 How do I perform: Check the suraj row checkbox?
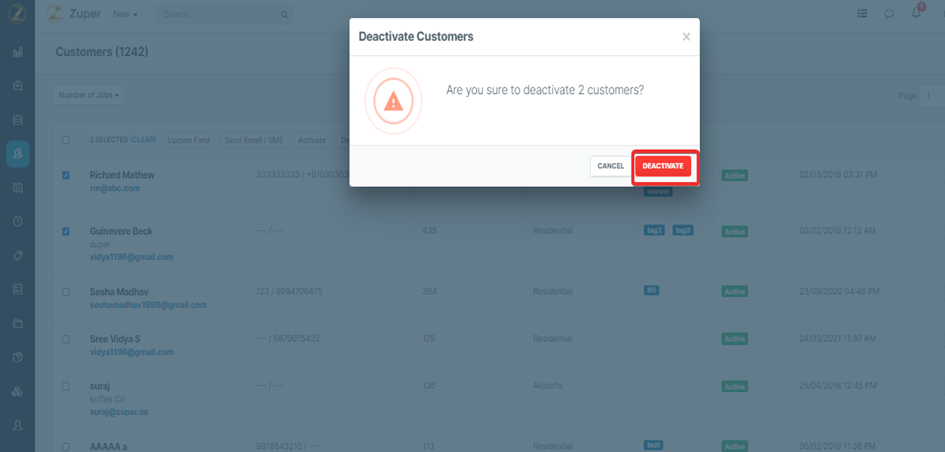66,386
